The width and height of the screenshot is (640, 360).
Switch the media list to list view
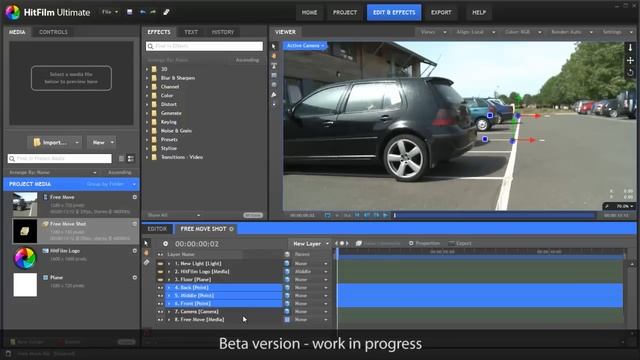[x=121, y=158]
